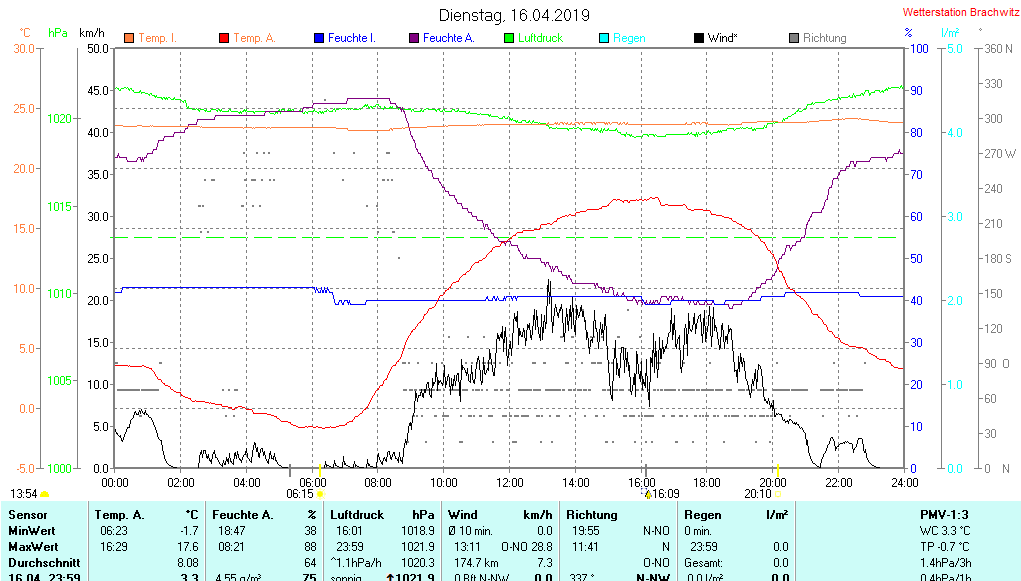
Task: Select the Temp. A. column header
Action: tap(120, 515)
